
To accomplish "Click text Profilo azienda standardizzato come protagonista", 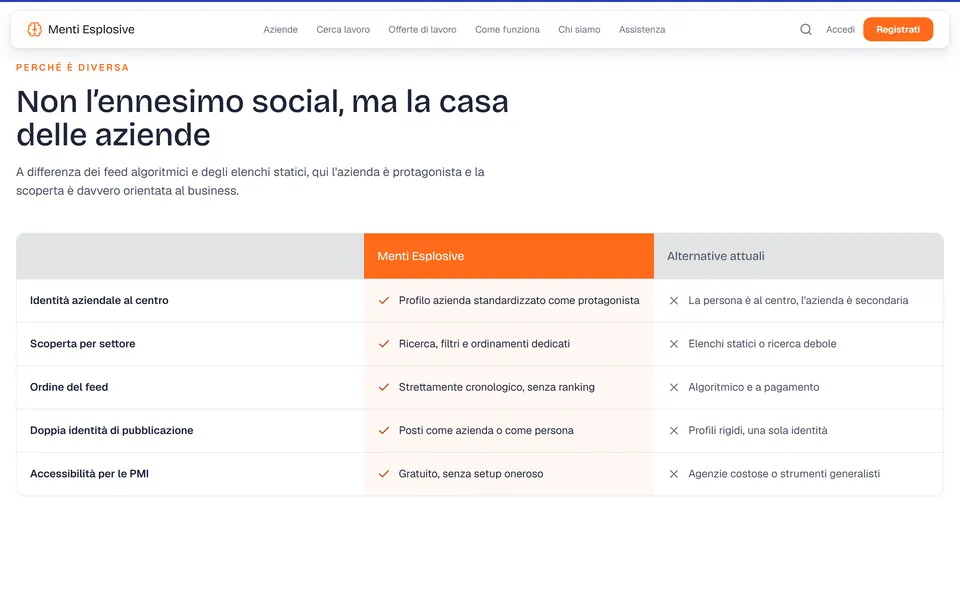I will pos(519,301).
